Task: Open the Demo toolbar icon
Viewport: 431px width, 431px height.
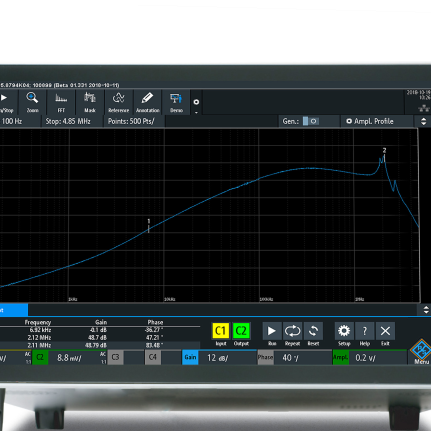Action: (x=176, y=102)
